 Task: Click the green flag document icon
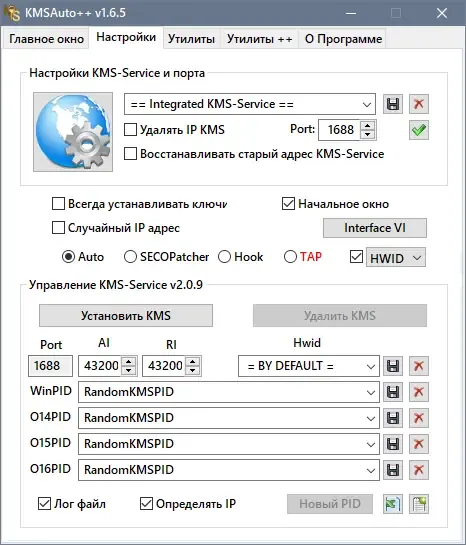click(393, 504)
